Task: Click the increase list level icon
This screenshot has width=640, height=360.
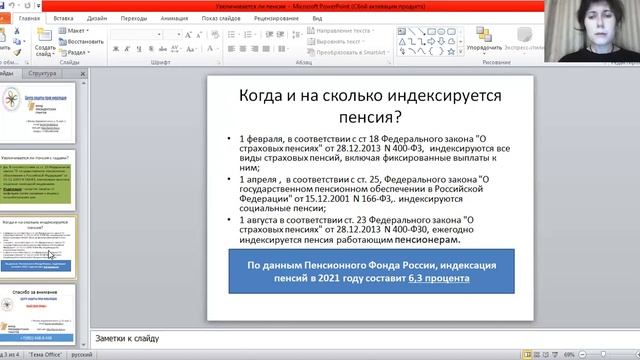Action: click(280, 35)
